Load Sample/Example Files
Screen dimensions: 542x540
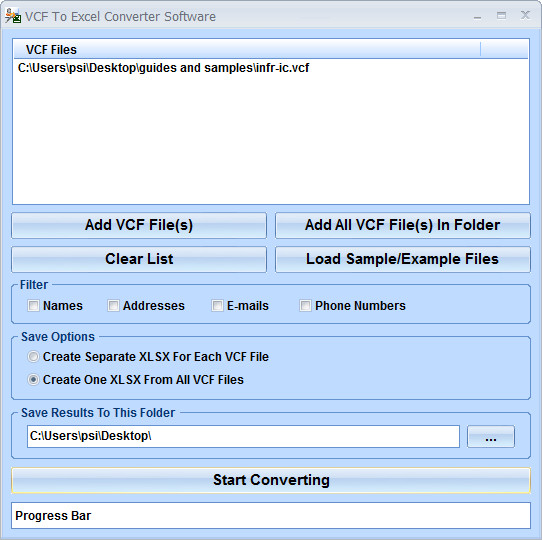coord(403,259)
